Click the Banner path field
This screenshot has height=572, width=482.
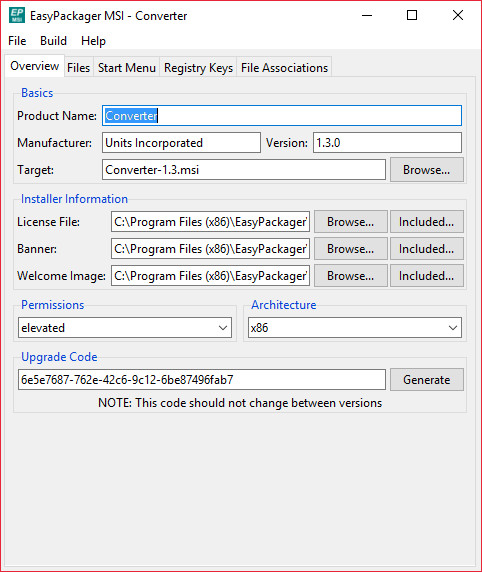210,249
